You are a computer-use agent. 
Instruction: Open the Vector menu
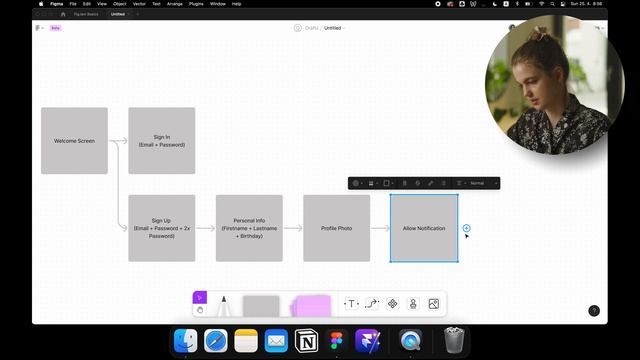pos(139,4)
